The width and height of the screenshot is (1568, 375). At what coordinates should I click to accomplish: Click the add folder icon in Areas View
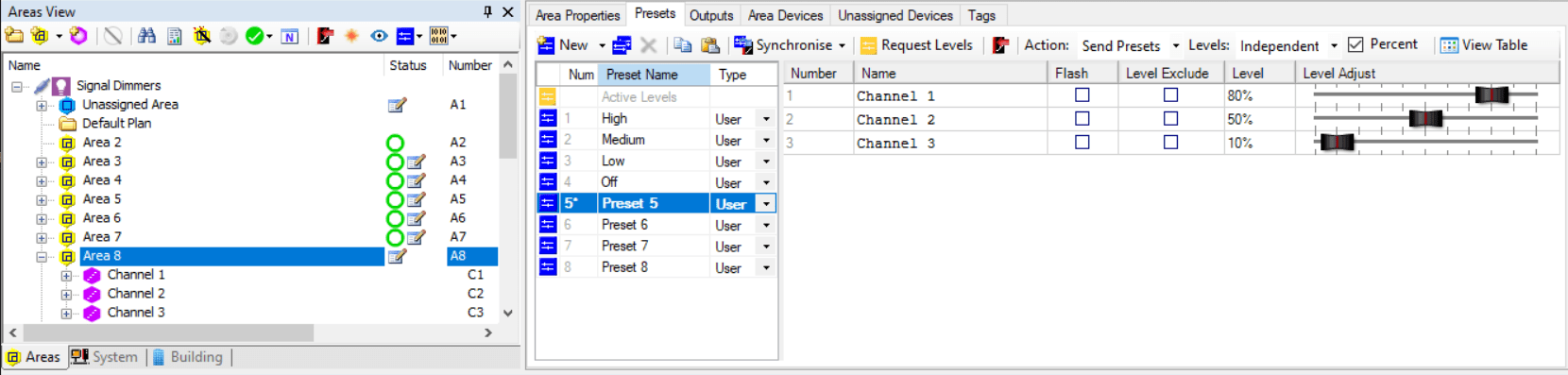tap(14, 36)
